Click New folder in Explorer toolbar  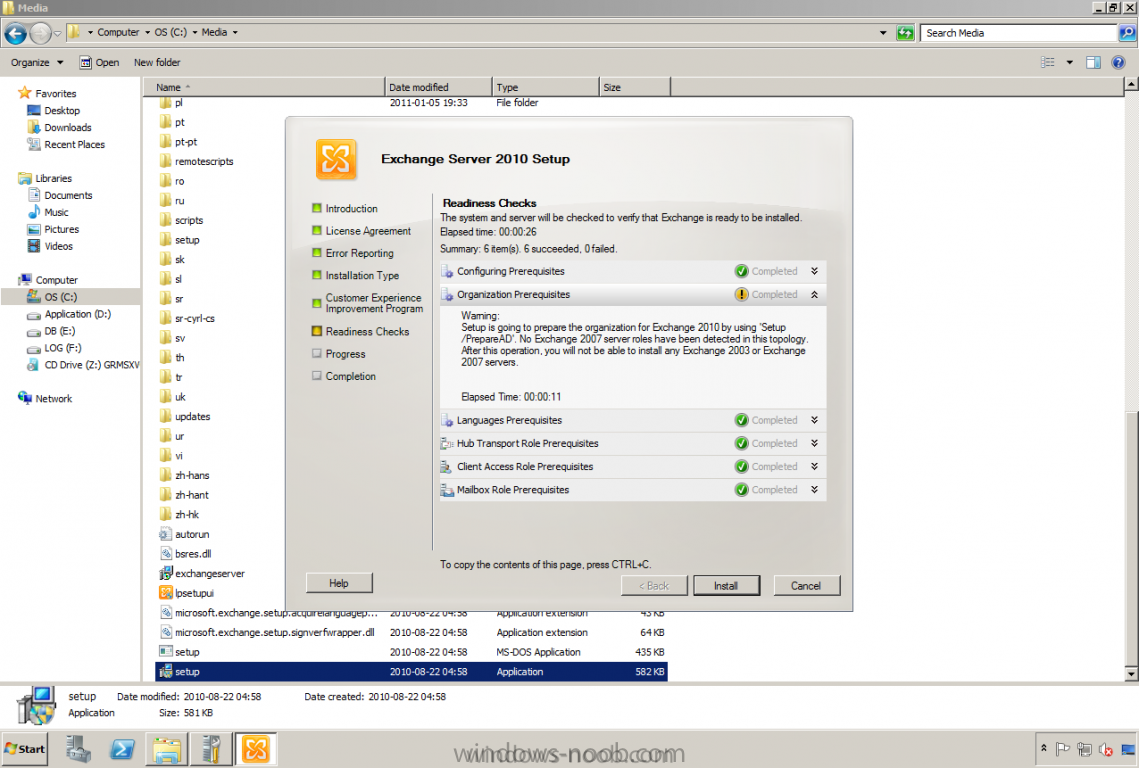pos(157,62)
